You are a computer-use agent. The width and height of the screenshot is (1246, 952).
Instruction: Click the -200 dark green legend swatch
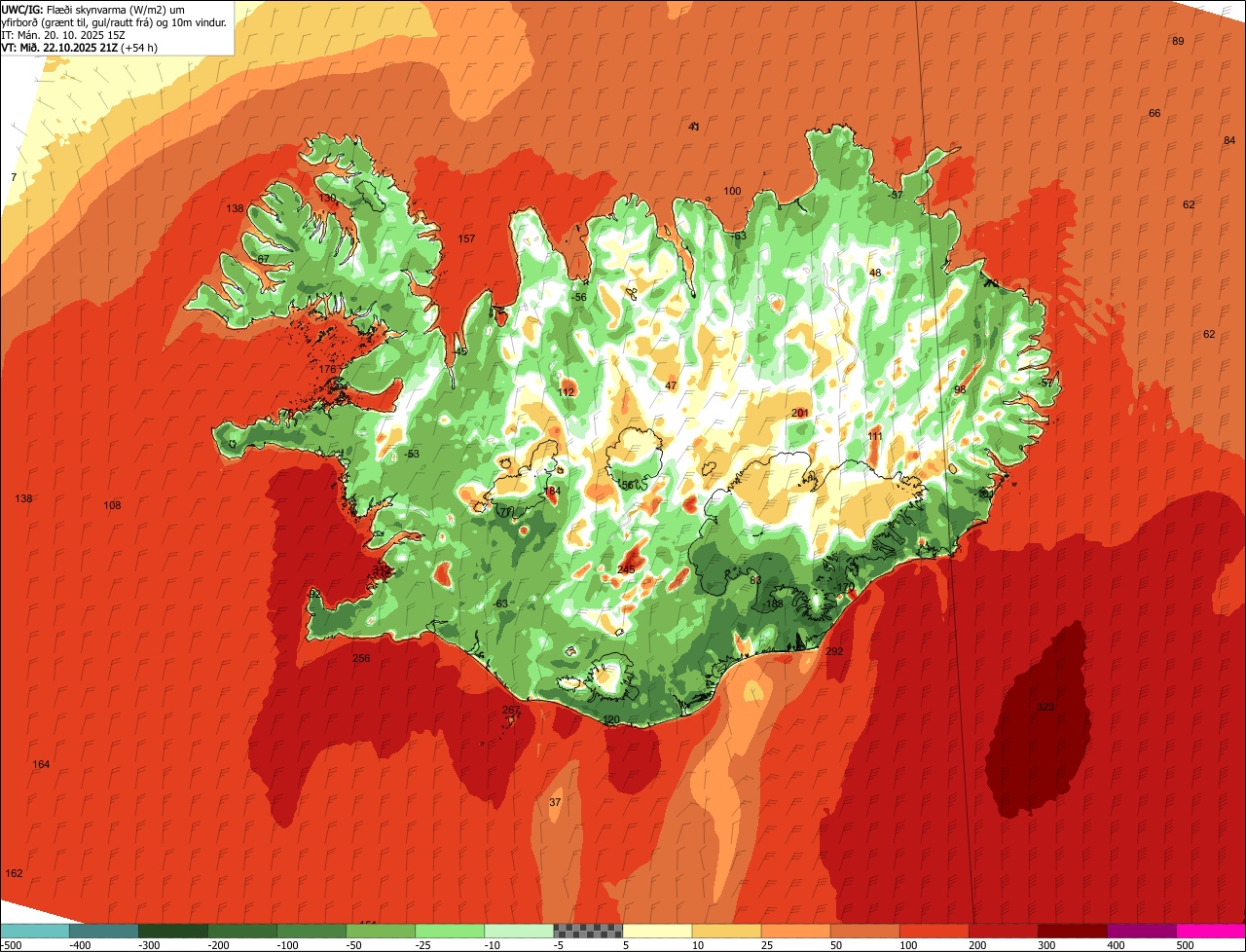tap(241, 931)
